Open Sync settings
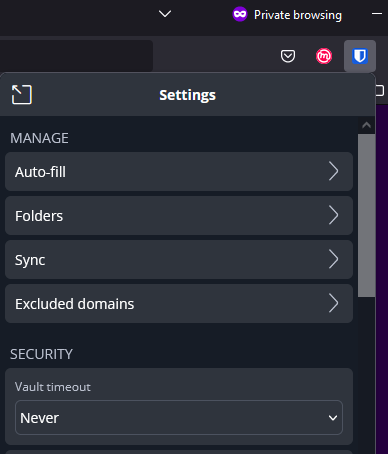 pos(179,260)
